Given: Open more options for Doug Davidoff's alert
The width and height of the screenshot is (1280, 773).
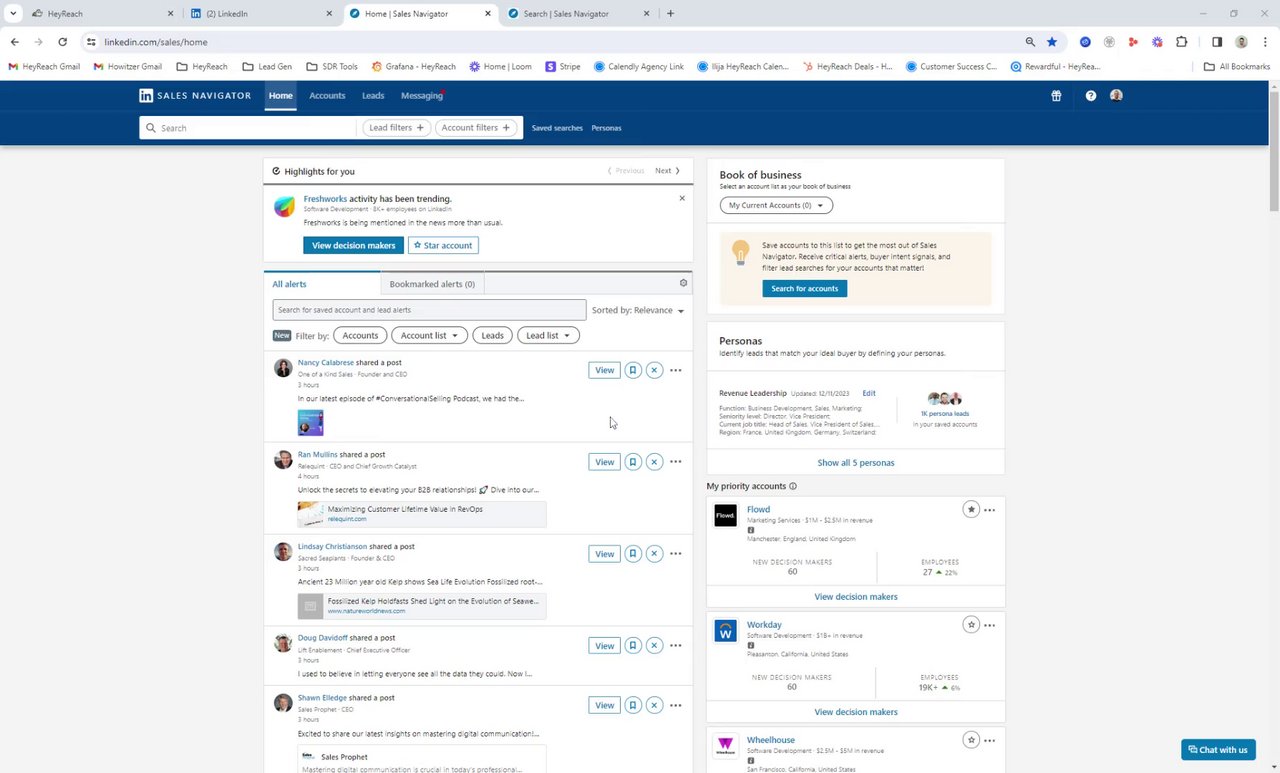Looking at the screenshot, I should 676,646.
